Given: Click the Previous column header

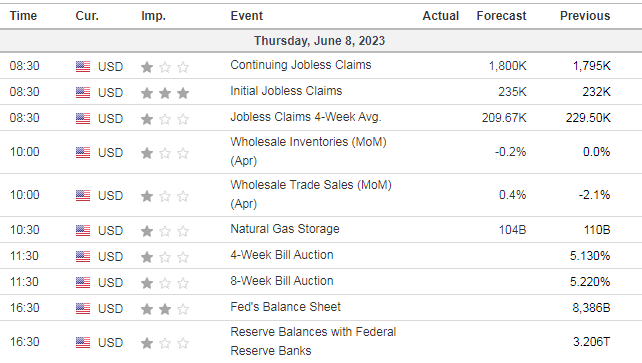Looking at the screenshot, I should tap(585, 16).
